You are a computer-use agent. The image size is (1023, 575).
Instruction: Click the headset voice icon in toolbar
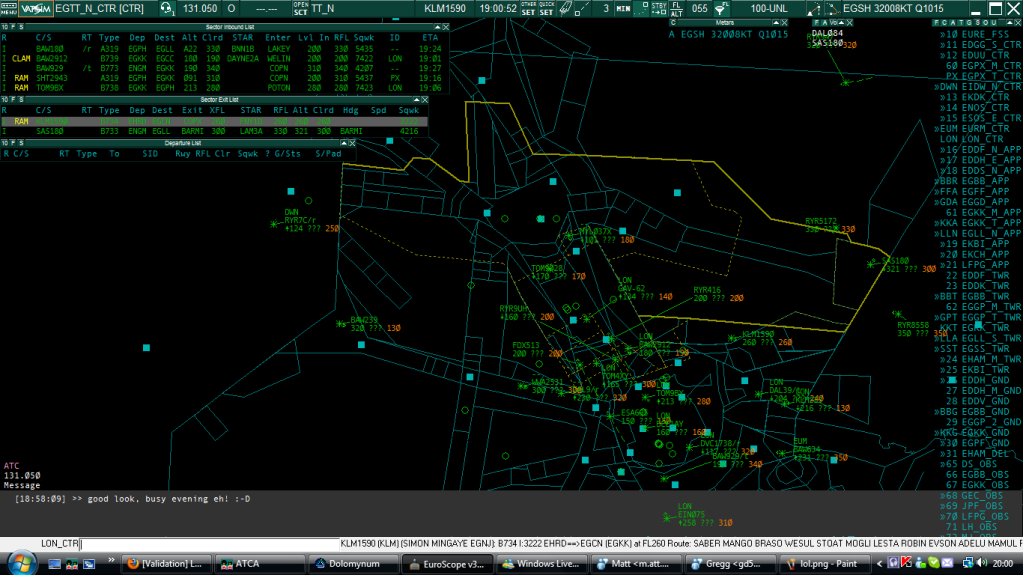[x=167, y=8]
